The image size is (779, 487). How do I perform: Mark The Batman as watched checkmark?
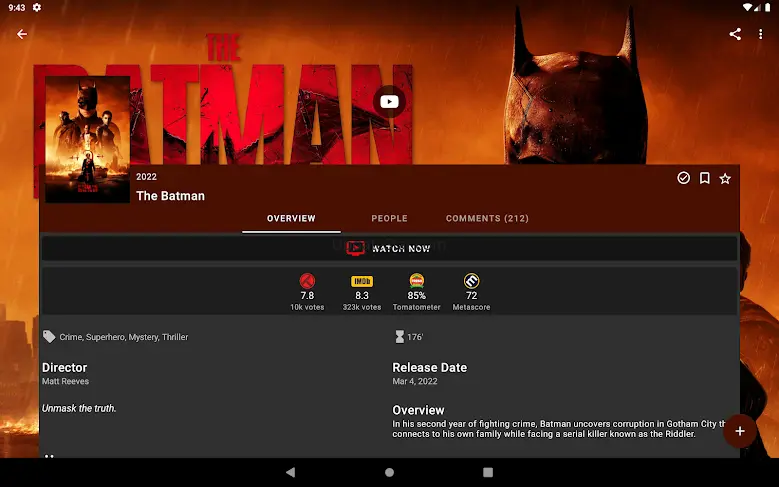point(684,178)
